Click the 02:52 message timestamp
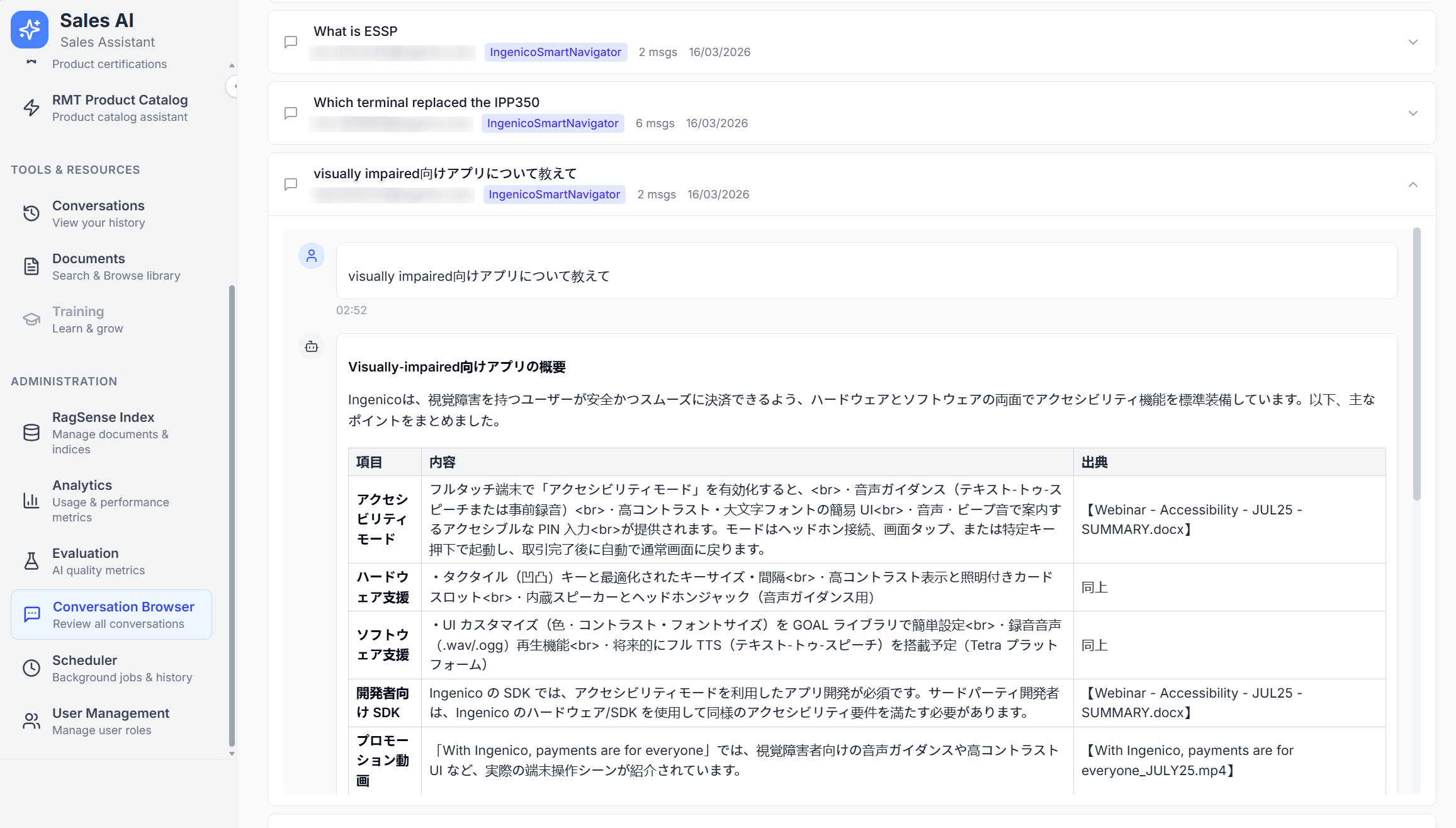 [x=351, y=310]
